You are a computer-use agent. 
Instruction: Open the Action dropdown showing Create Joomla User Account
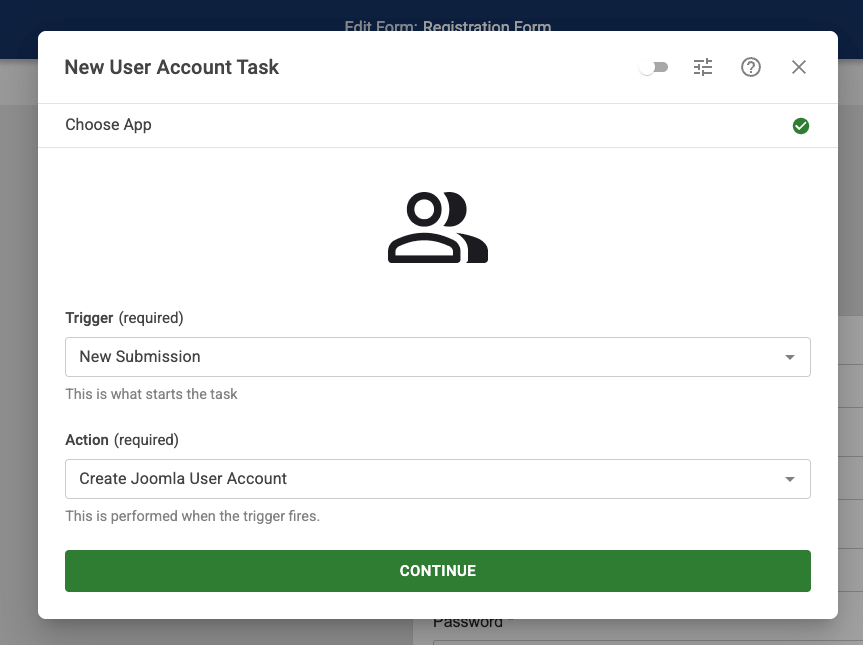[438, 479]
